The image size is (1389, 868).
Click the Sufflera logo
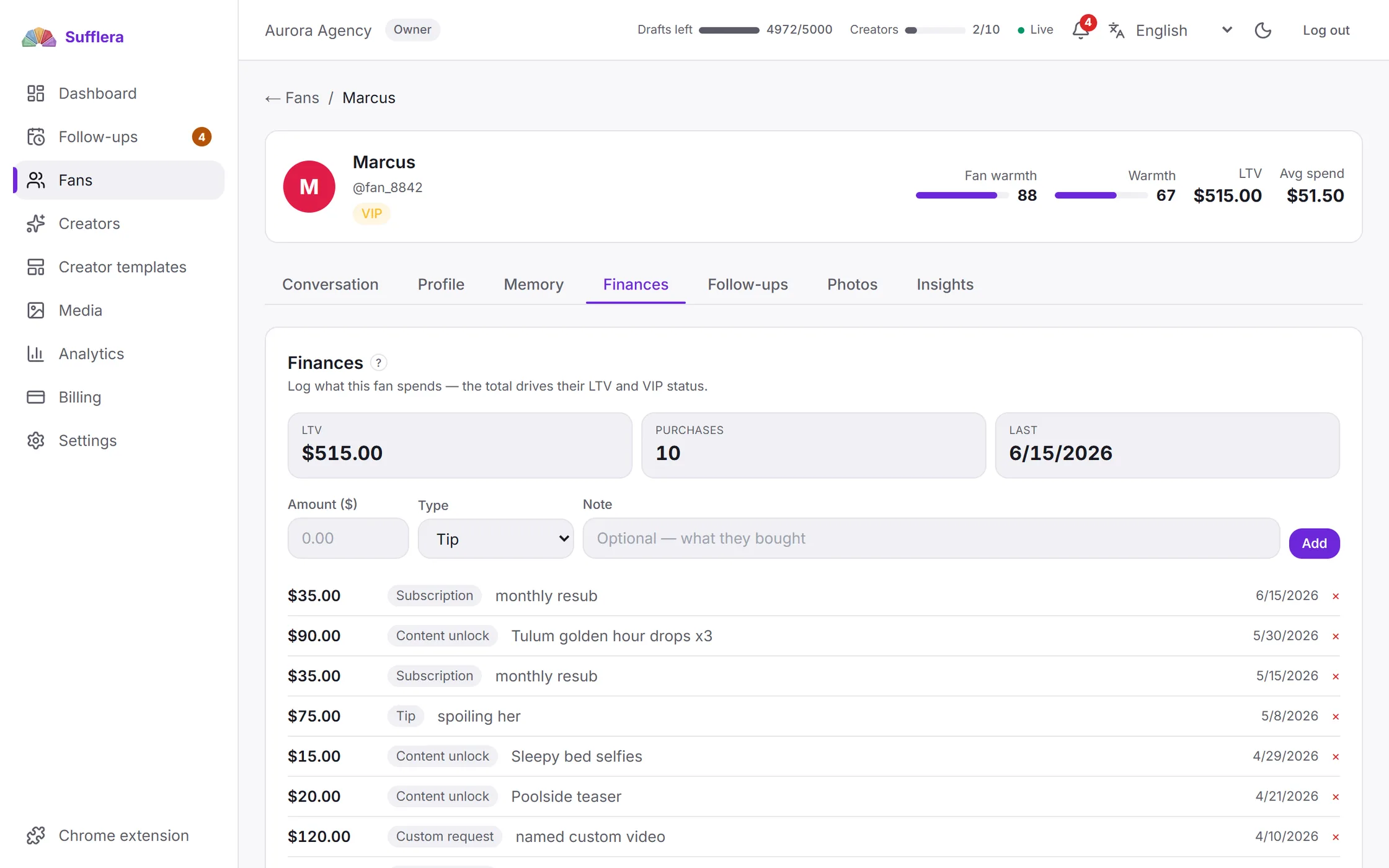coord(73,37)
